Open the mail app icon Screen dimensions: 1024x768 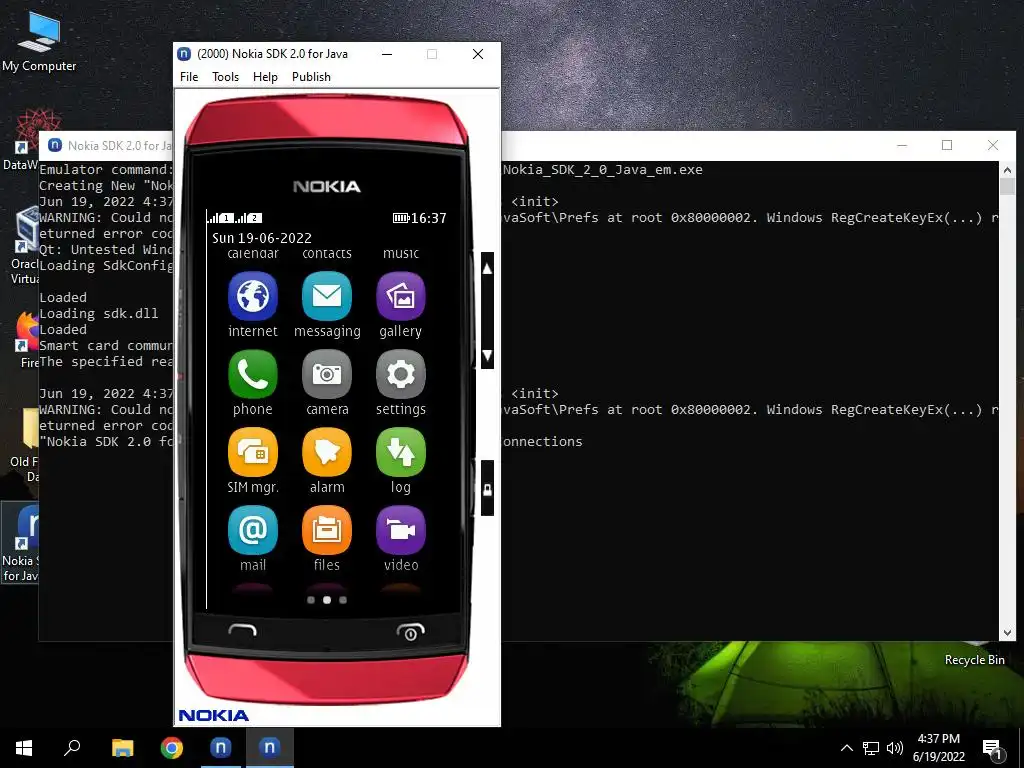[253, 530]
